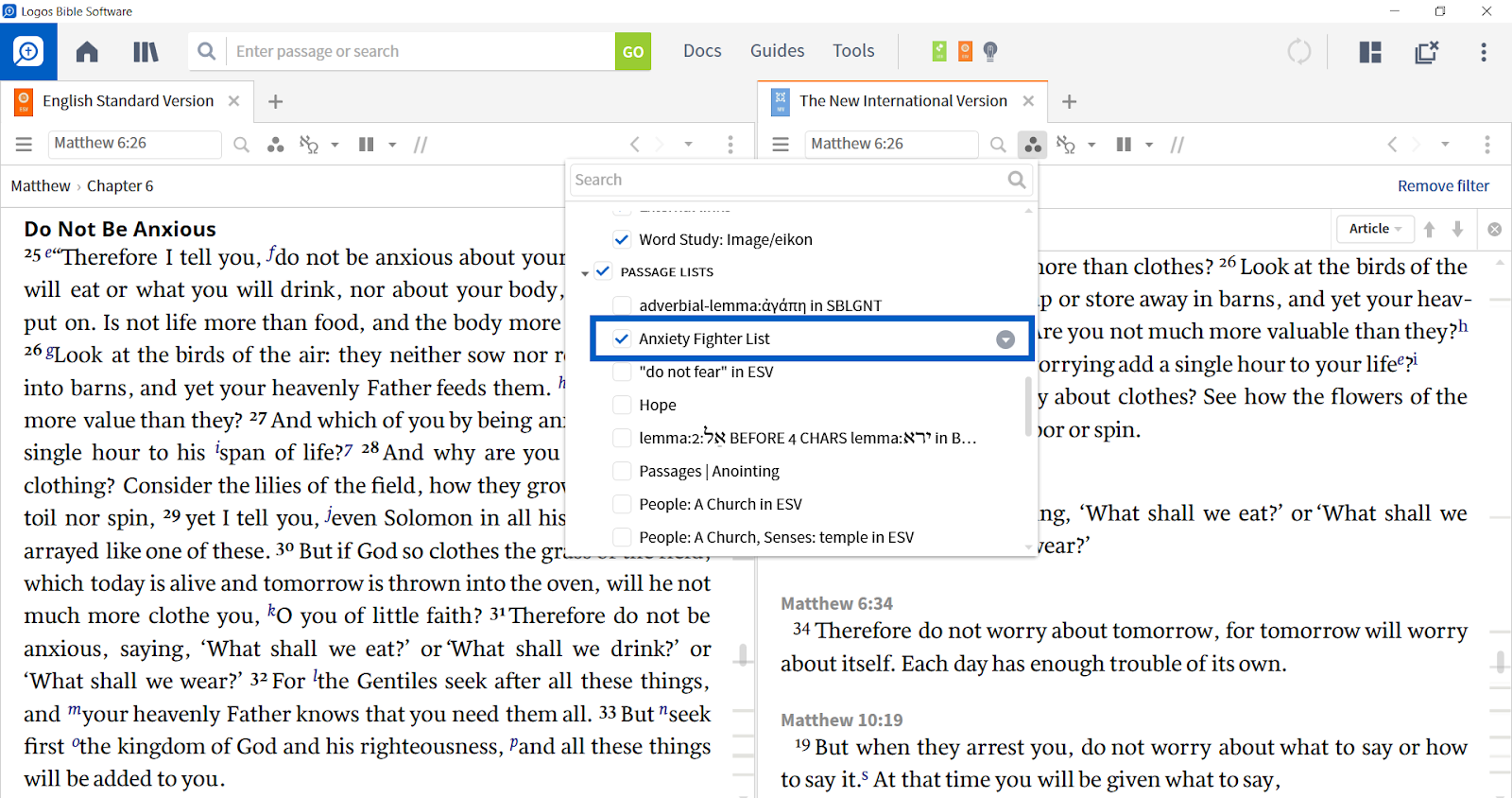The width and height of the screenshot is (1512, 798).
Task: Go to next article with down arrow
Action: coord(1458,229)
